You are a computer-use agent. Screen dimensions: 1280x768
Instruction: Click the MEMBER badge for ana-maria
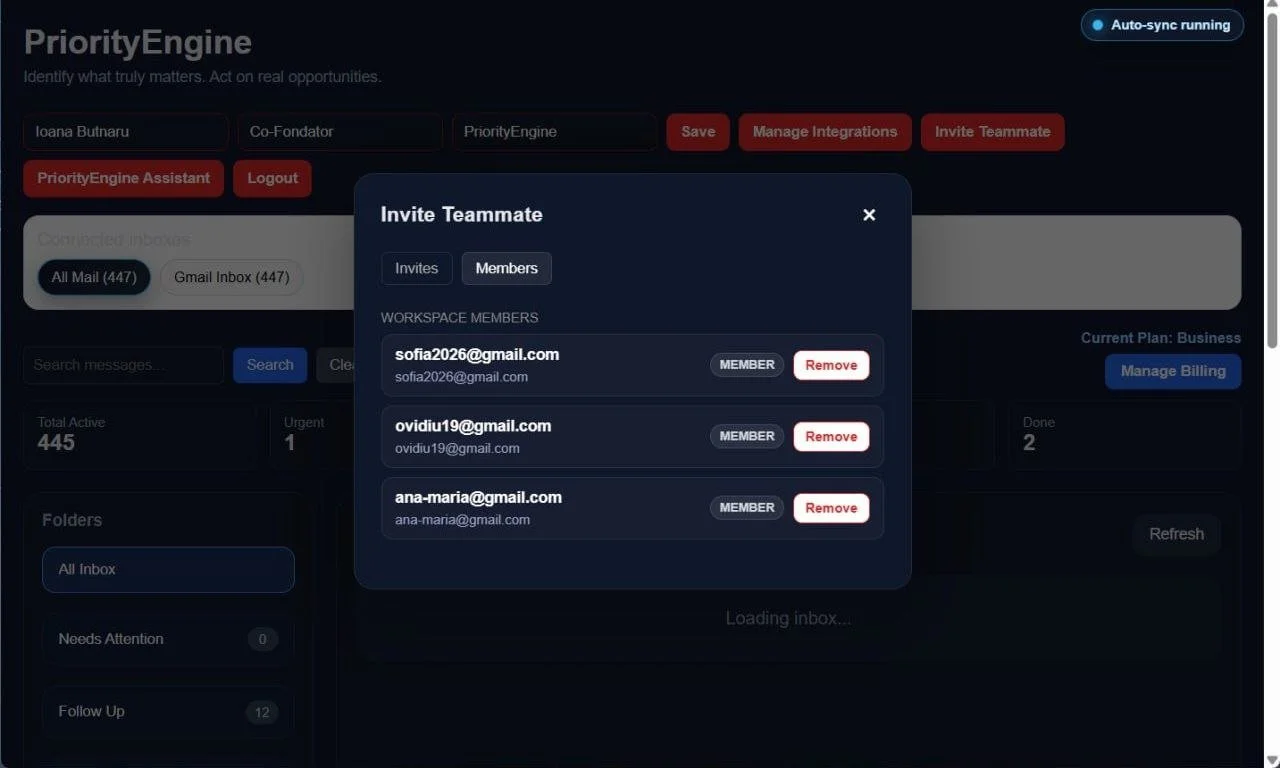[x=747, y=508]
